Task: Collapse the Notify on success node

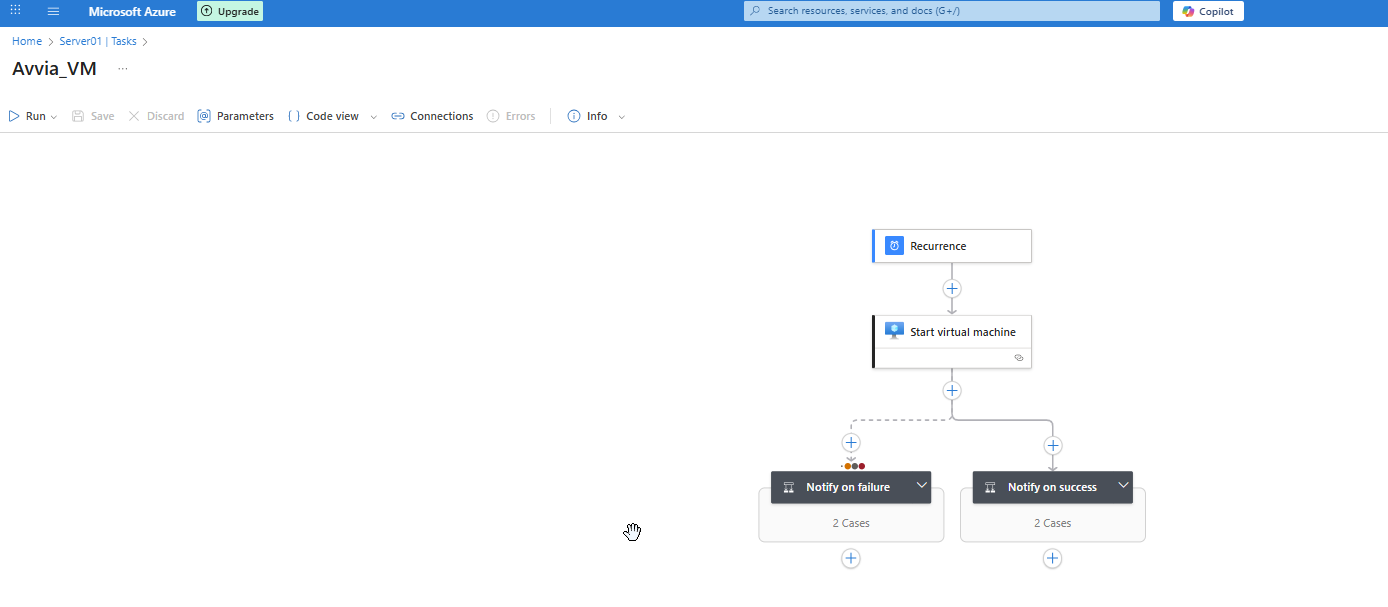Action: click(1123, 486)
